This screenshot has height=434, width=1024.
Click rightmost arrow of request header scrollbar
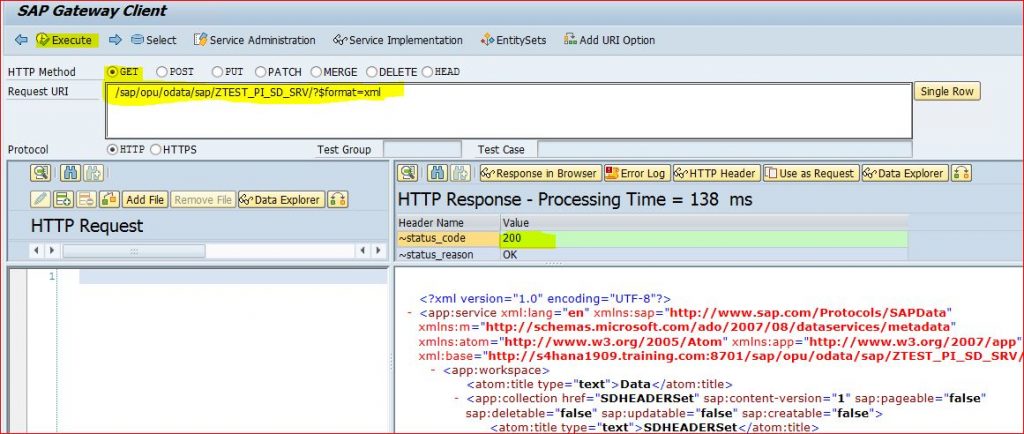[x=378, y=251]
